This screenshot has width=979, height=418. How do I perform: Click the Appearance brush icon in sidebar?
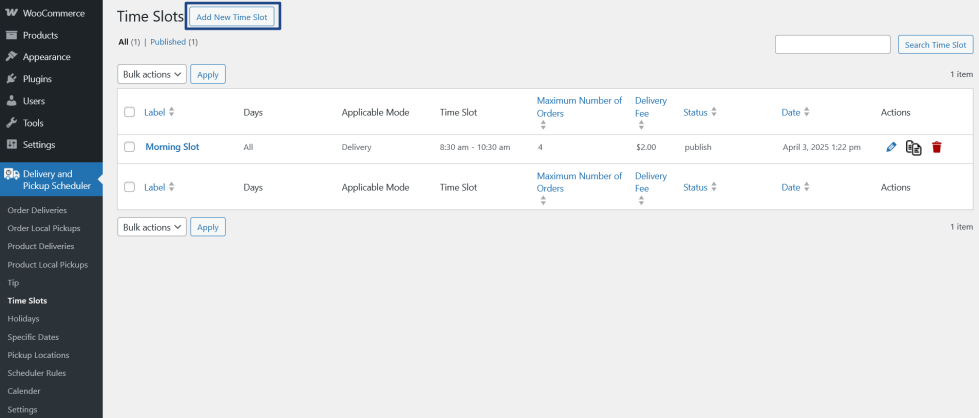pos(11,57)
